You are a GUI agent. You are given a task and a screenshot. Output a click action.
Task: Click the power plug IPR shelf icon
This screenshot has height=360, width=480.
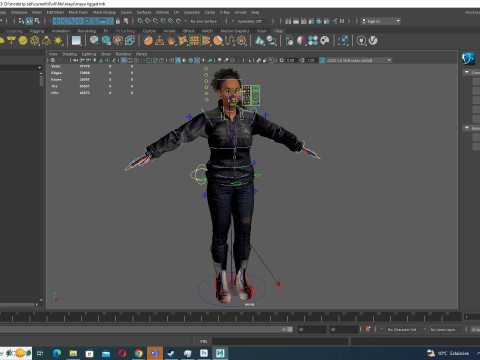[361, 41]
